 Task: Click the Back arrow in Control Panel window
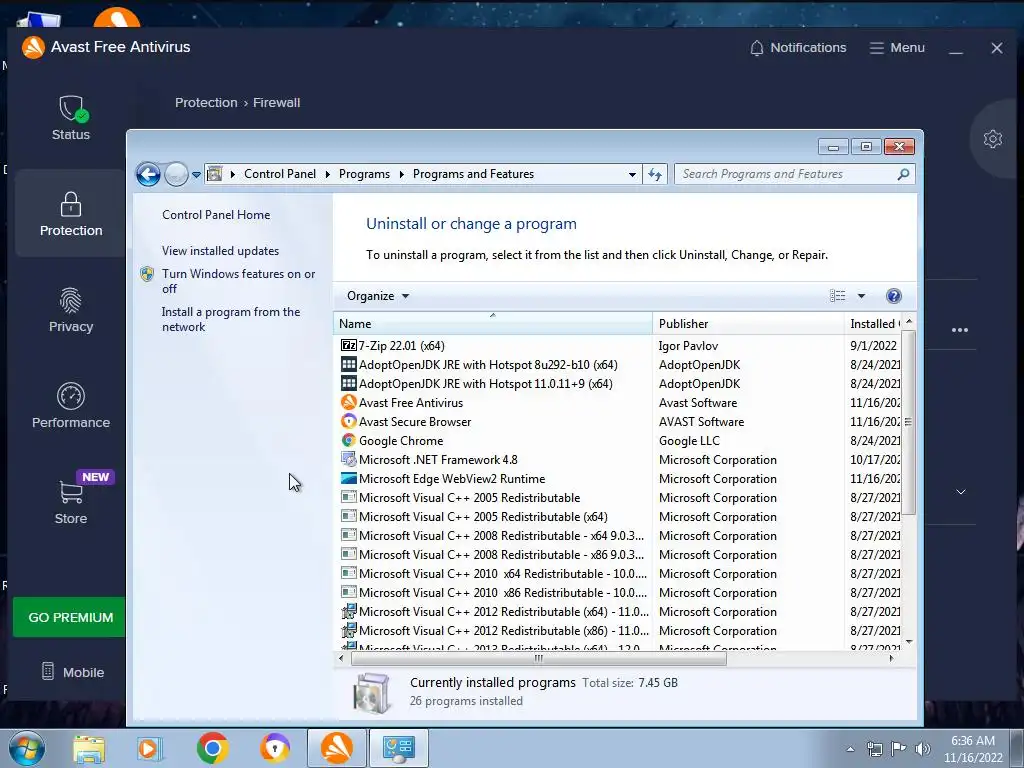(148, 174)
